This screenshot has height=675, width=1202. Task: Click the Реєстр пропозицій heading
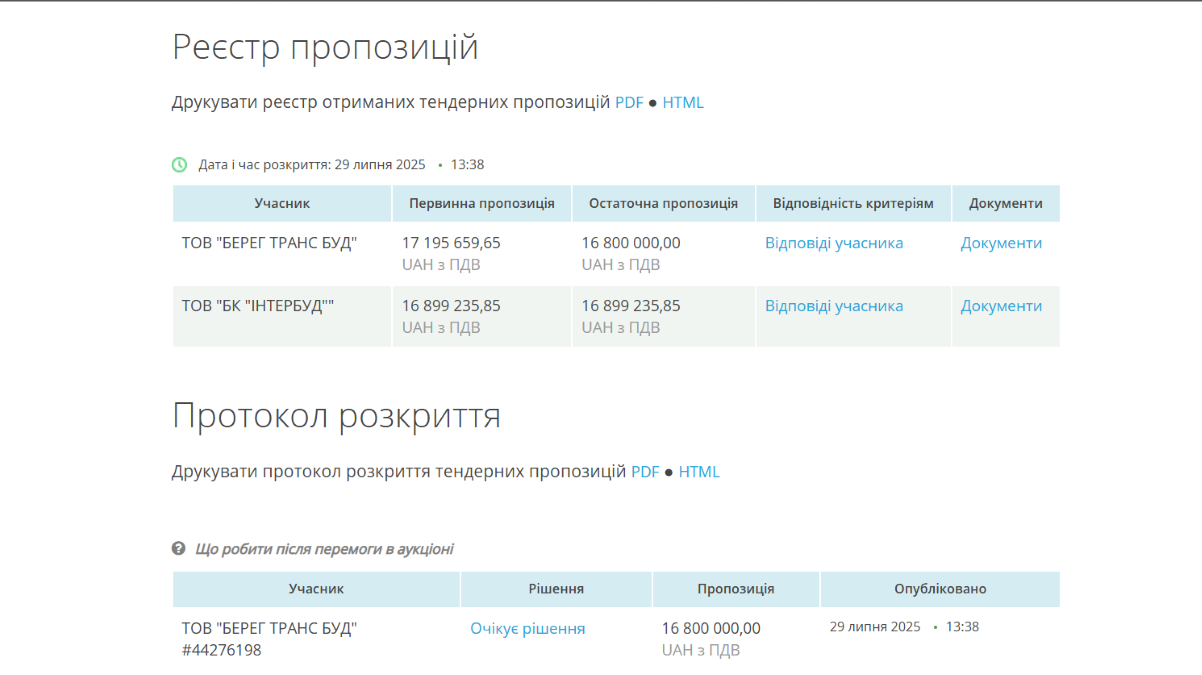coord(325,47)
